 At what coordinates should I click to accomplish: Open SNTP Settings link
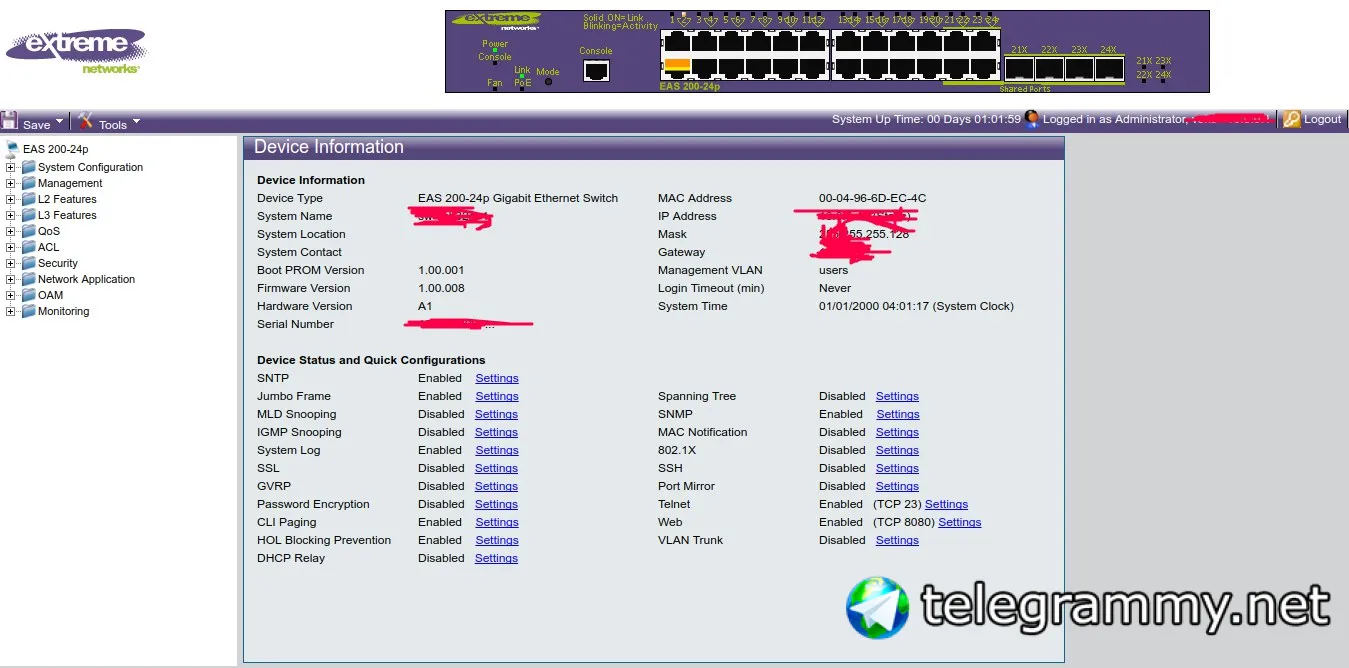(497, 378)
